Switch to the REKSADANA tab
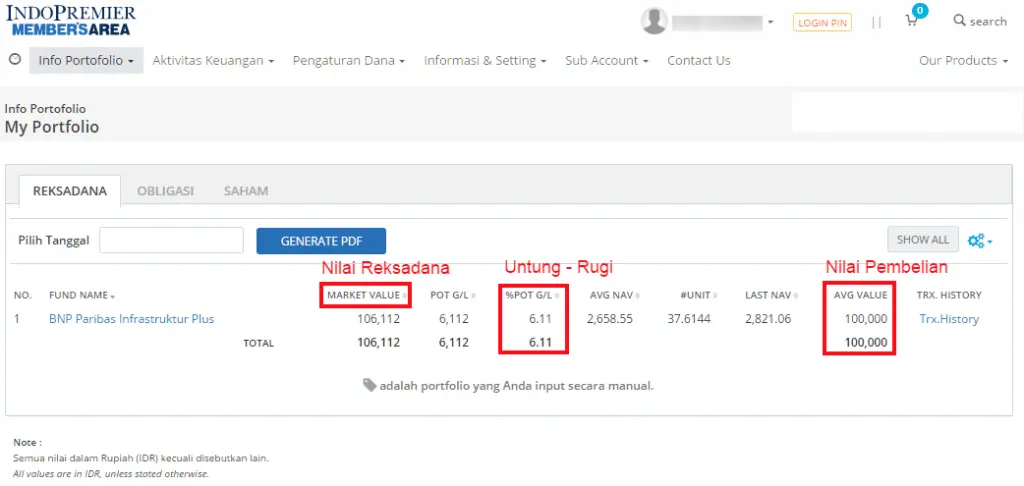 coord(70,191)
